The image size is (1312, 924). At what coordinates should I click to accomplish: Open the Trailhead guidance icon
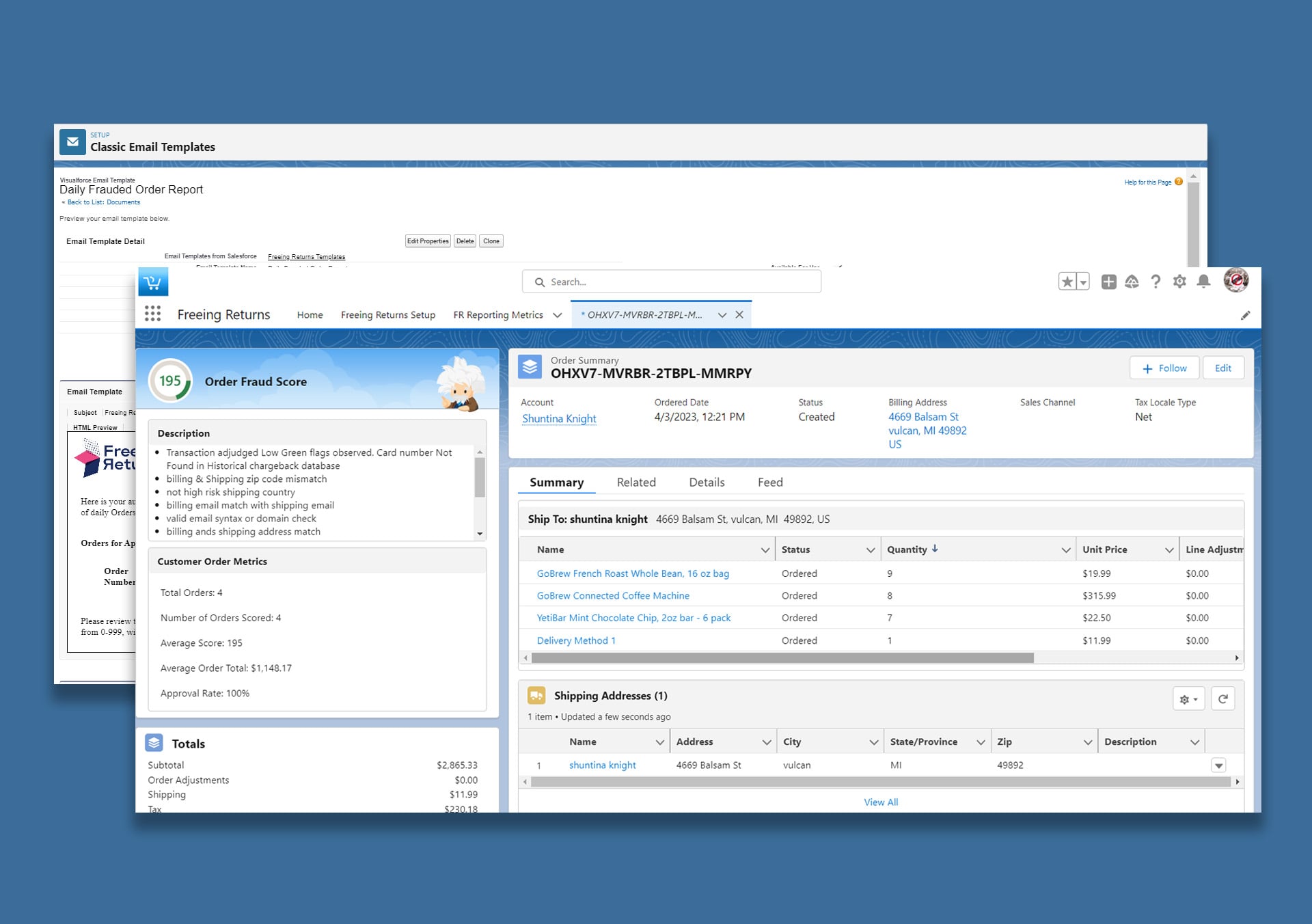[1132, 282]
